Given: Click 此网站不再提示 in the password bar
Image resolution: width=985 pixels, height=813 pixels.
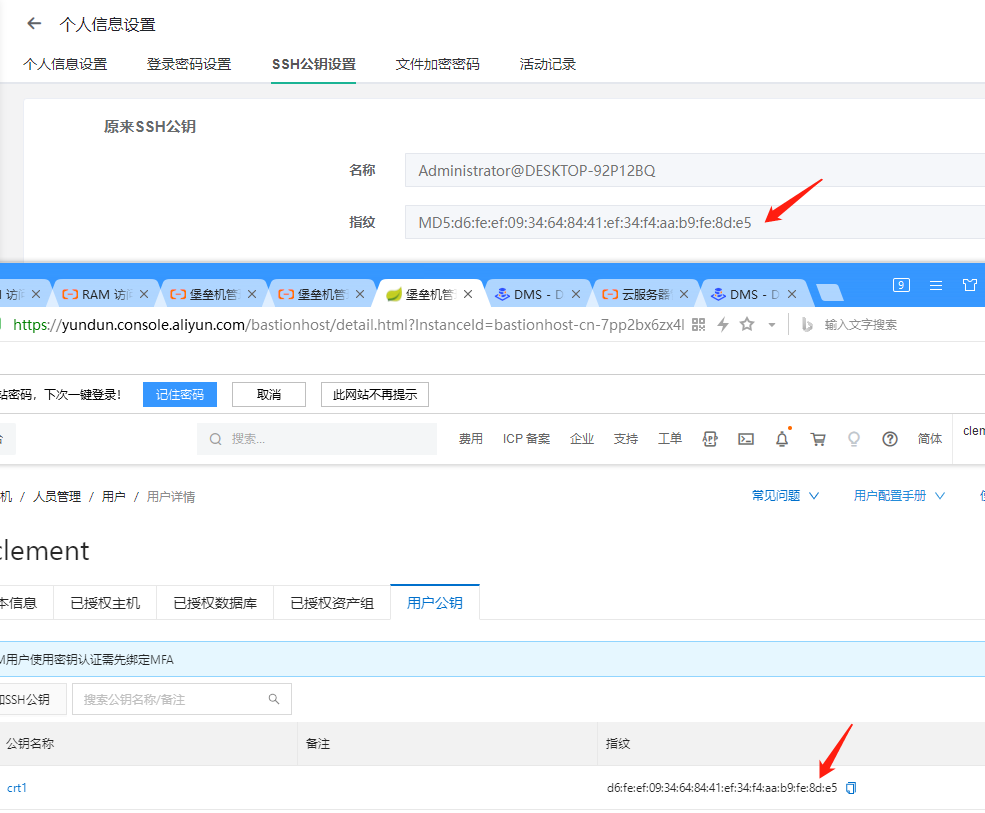Looking at the screenshot, I should tap(373, 394).
